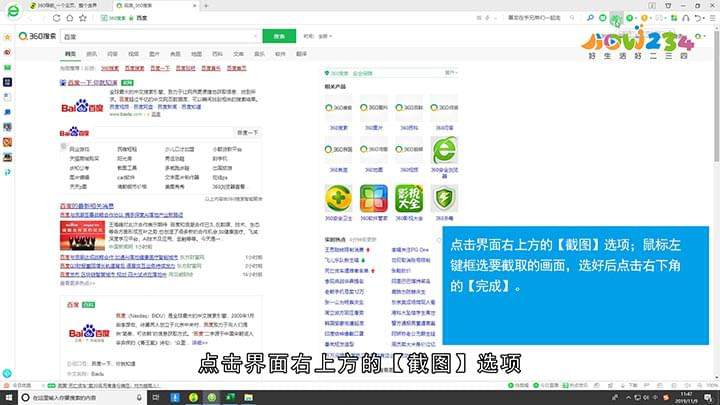Bookmark this page with the star icon
The width and height of the screenshot is (720, 405).
click(83, 18)
